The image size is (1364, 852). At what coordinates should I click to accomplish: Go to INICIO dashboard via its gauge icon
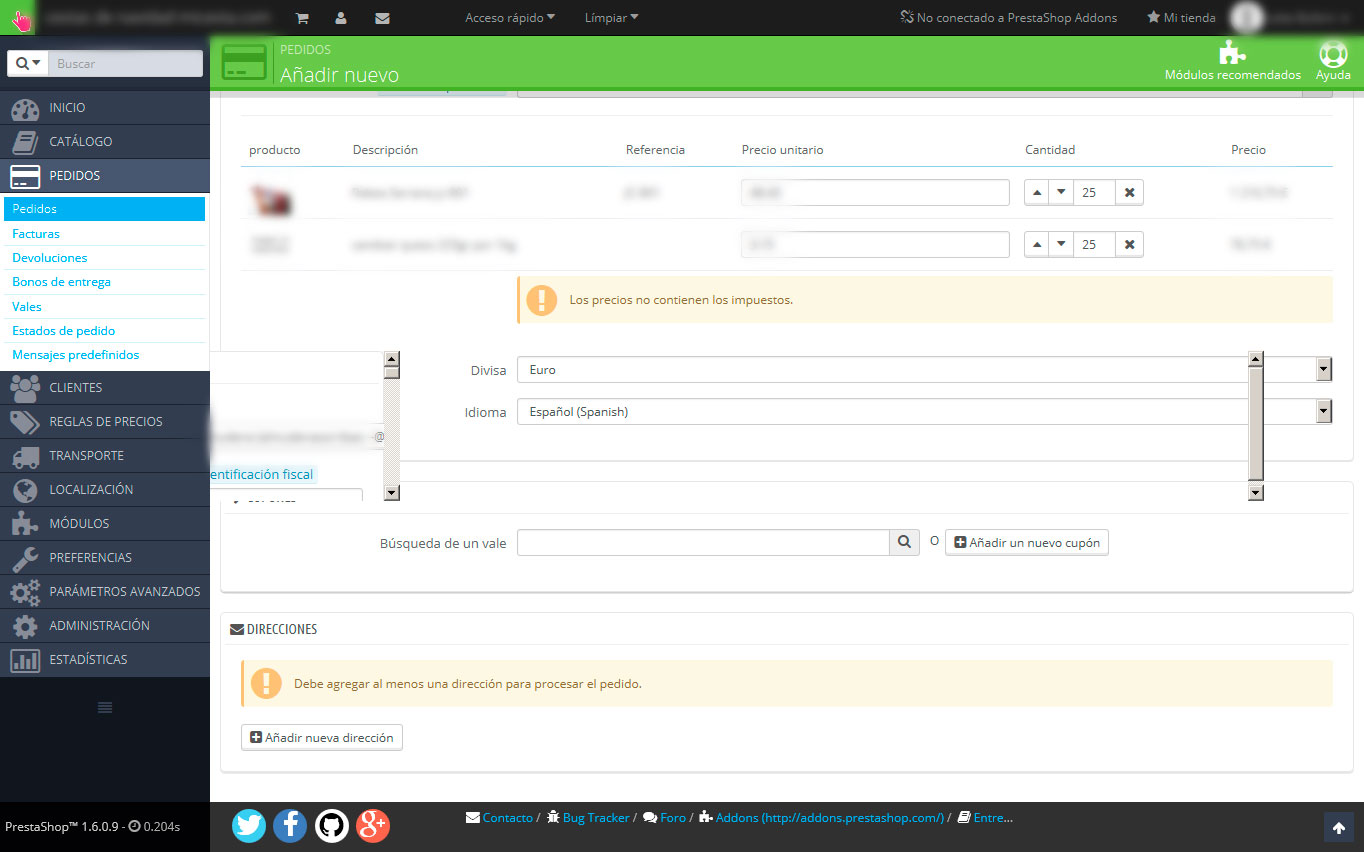point(25,108)
